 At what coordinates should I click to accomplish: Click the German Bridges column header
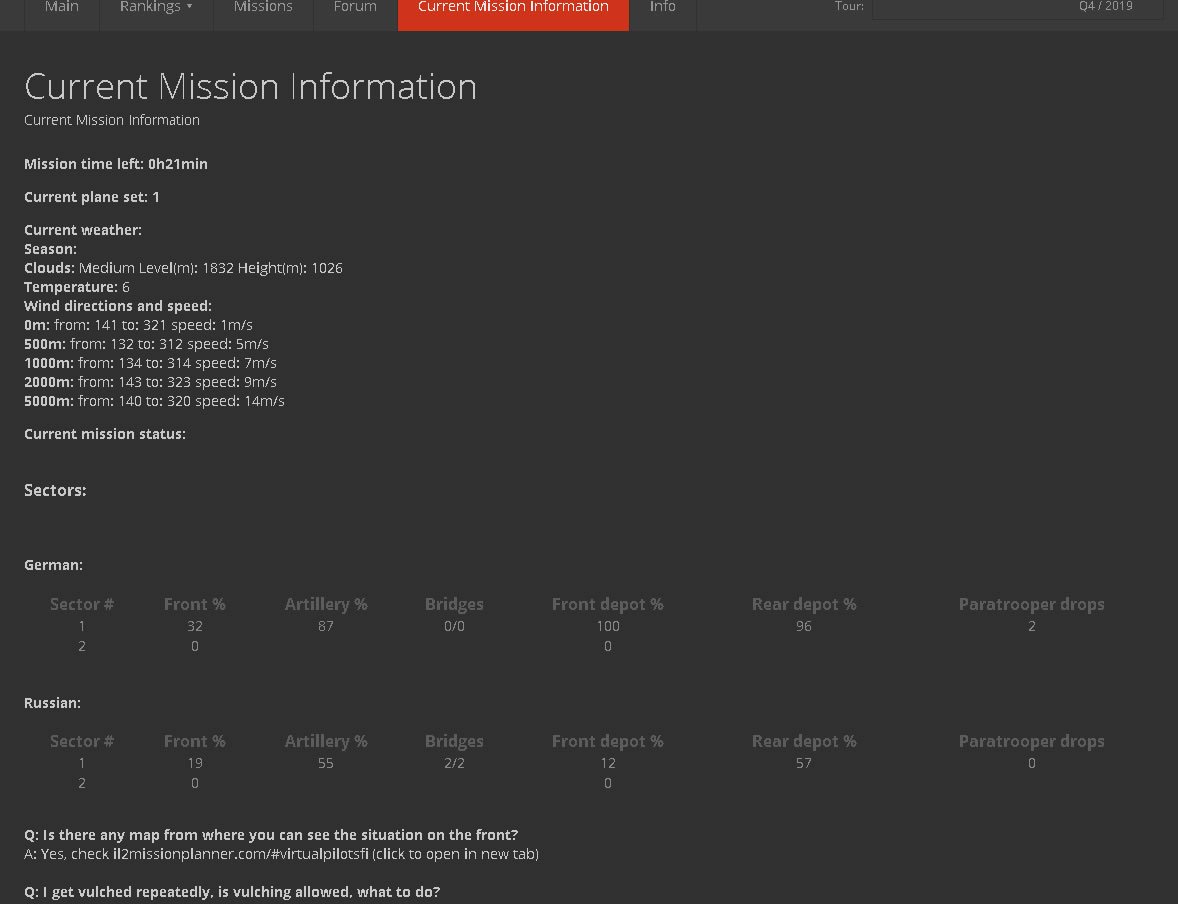(x=454, y=604)
